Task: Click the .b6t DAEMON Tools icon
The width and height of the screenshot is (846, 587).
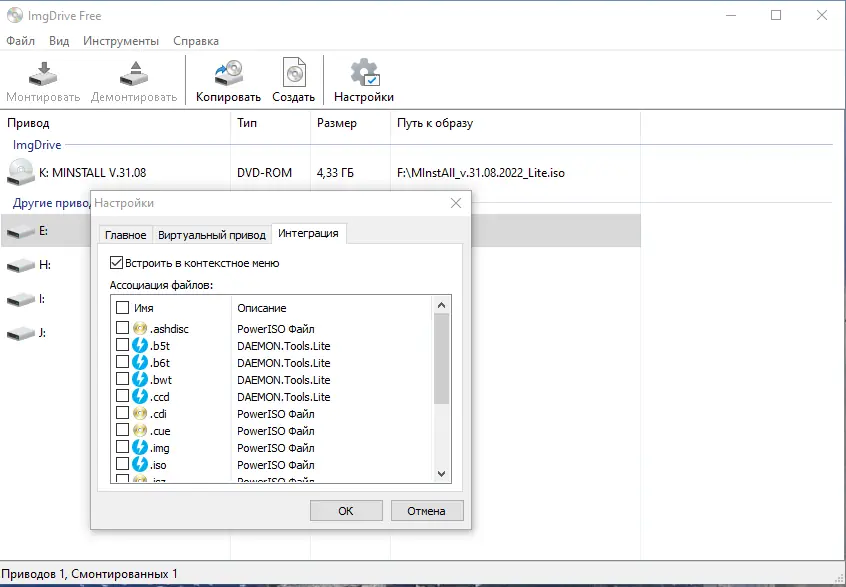Action: point(140,362)
